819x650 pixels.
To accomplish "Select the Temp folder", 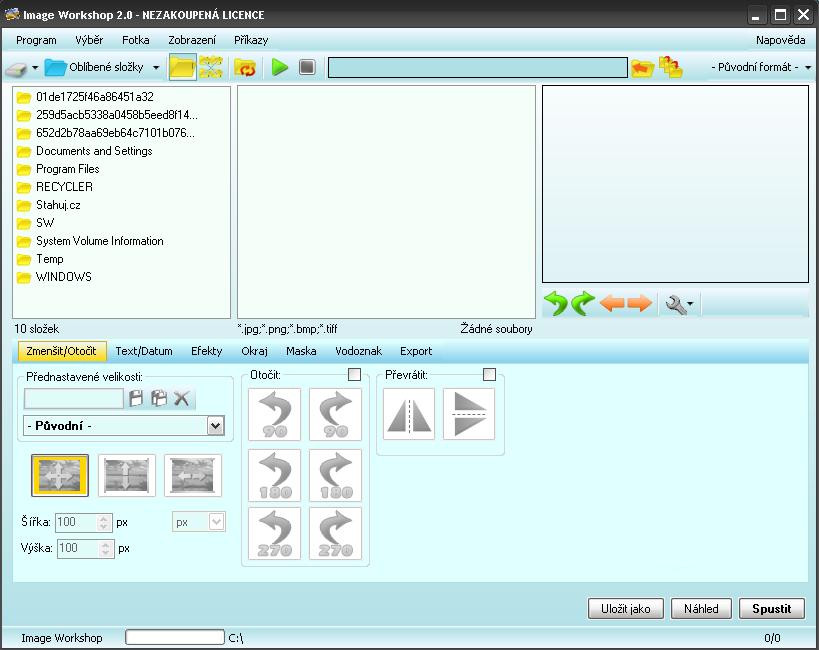I will pyautogui.click(x=40, y=259).
